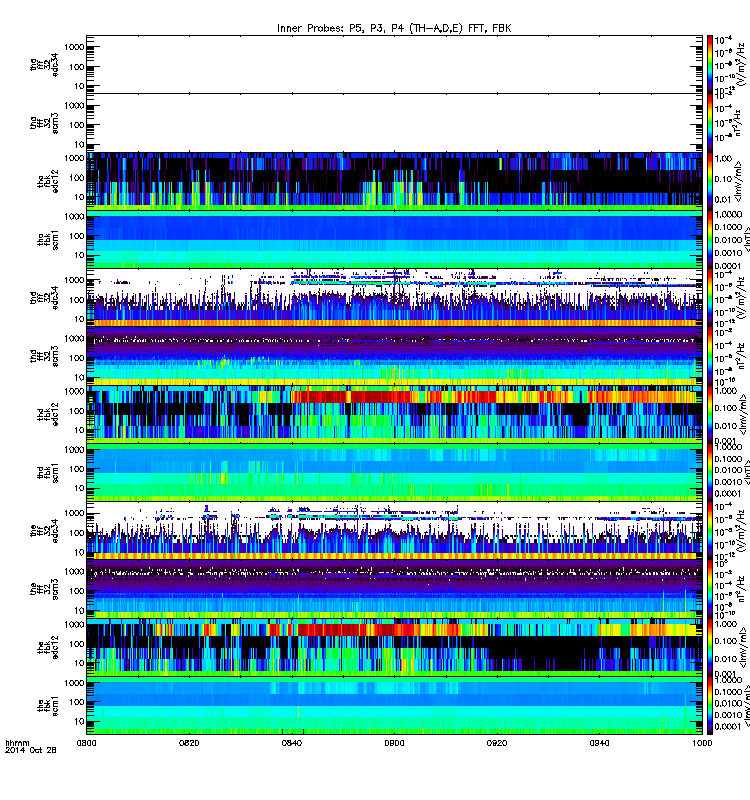Click the color bar beside tha fff_32 edc34
The height and width of the screenshot is (800, 750).
click(710, 64)
